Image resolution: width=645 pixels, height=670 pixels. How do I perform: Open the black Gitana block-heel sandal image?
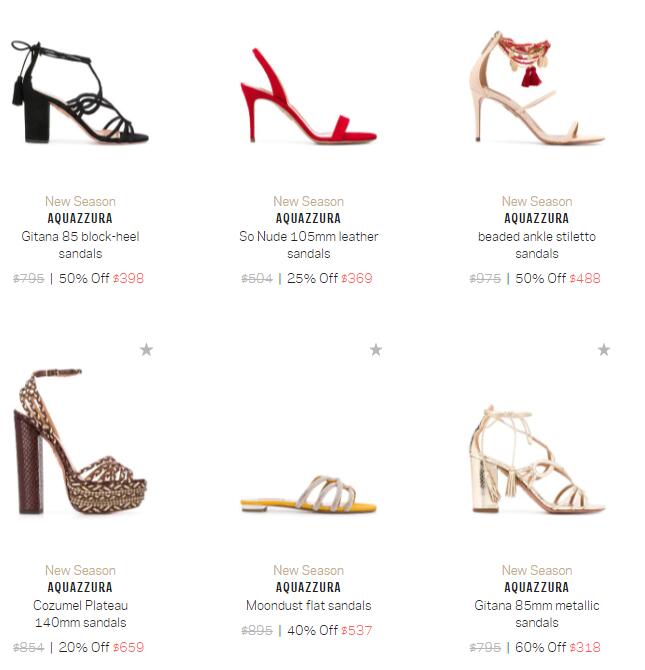[80, 92]
